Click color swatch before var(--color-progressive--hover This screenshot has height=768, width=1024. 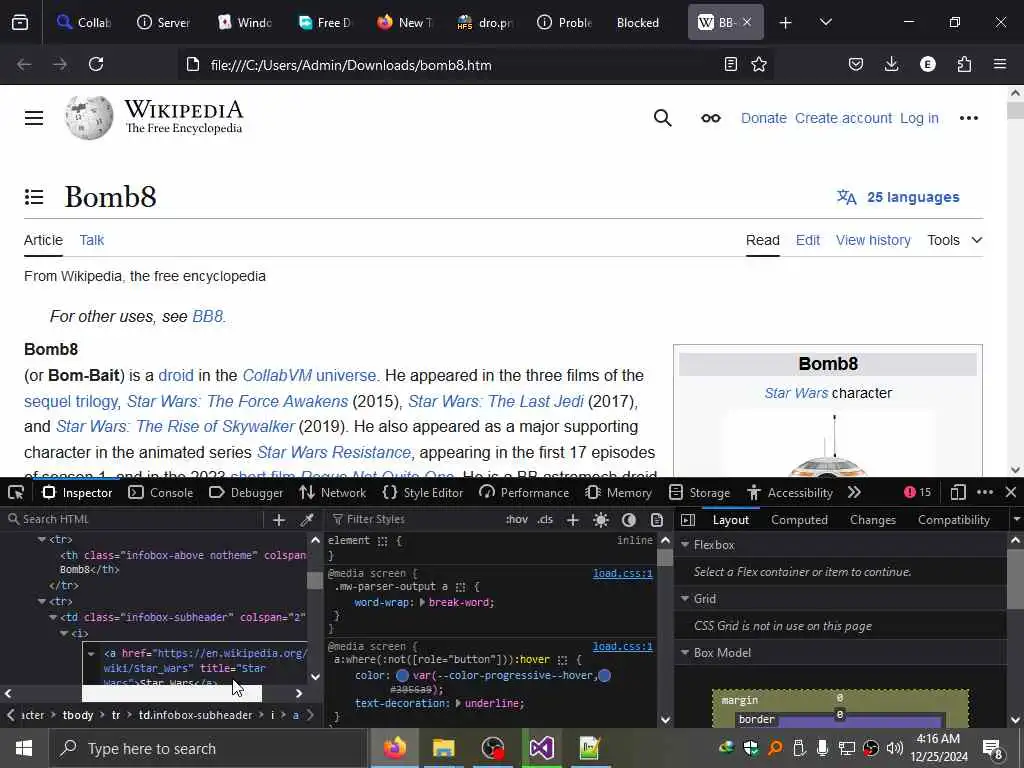402,675
